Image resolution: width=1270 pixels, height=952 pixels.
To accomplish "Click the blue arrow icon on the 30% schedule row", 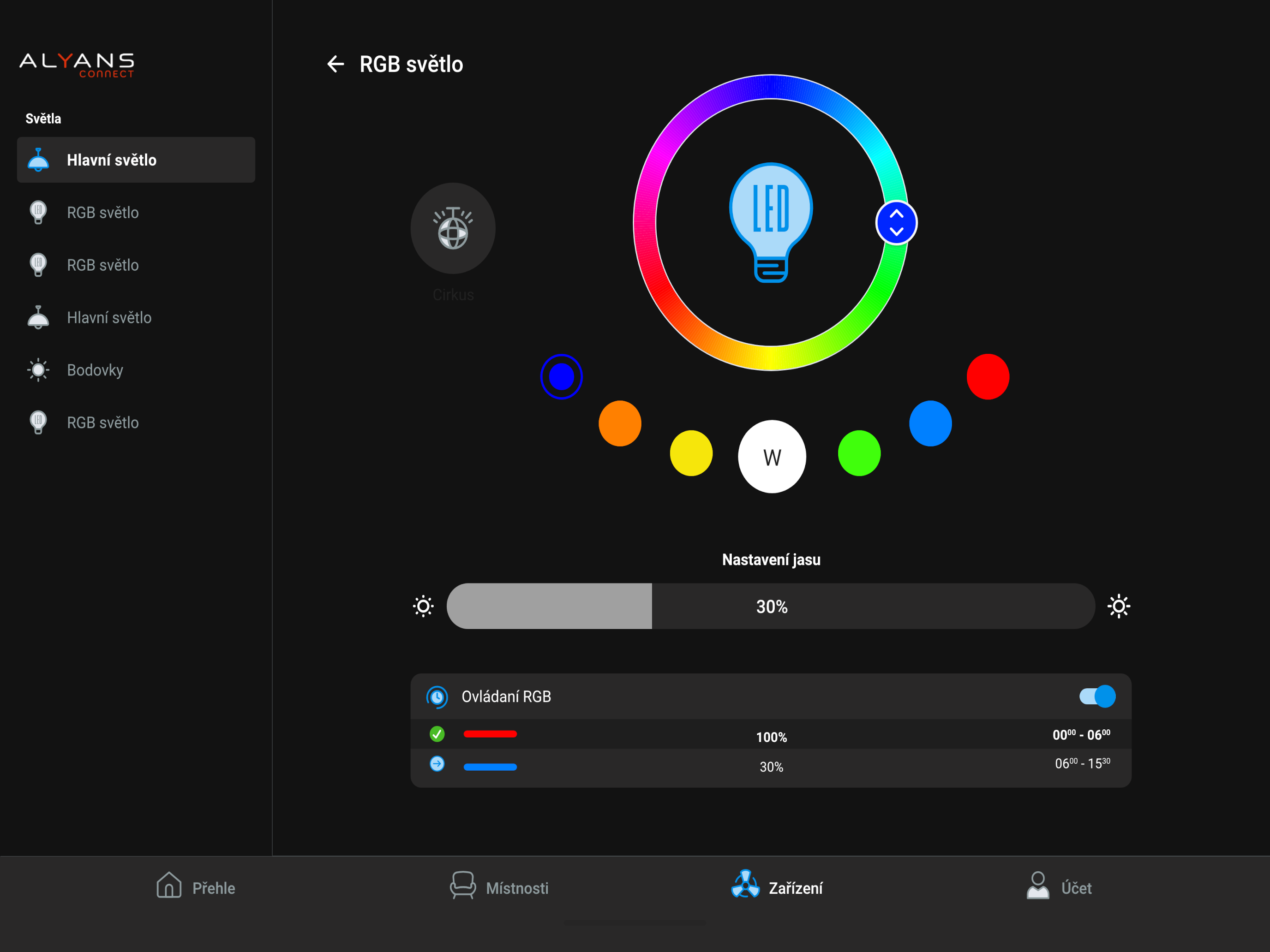I will 437,764.
